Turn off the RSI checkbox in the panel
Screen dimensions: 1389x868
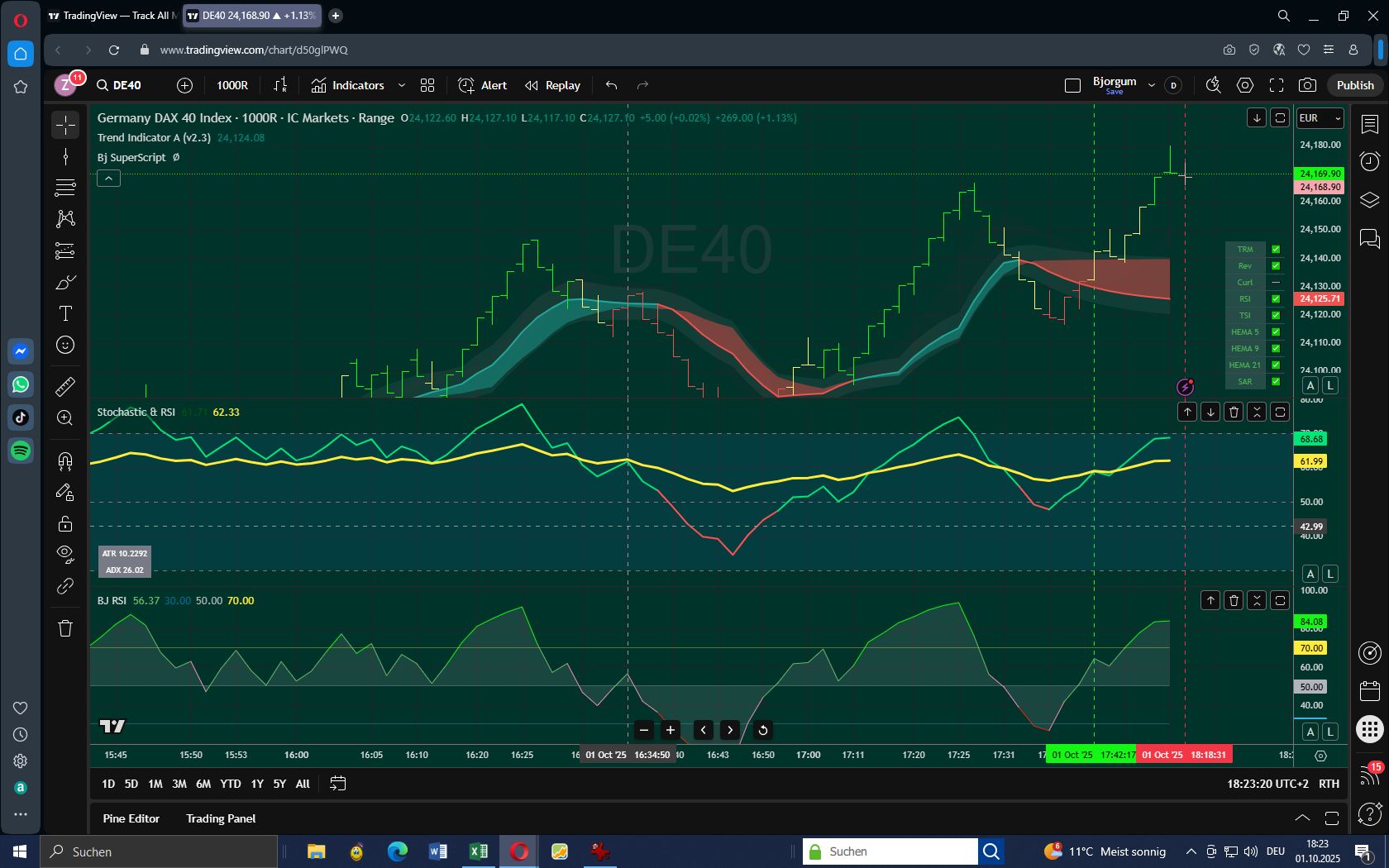tap(1276, 298)
